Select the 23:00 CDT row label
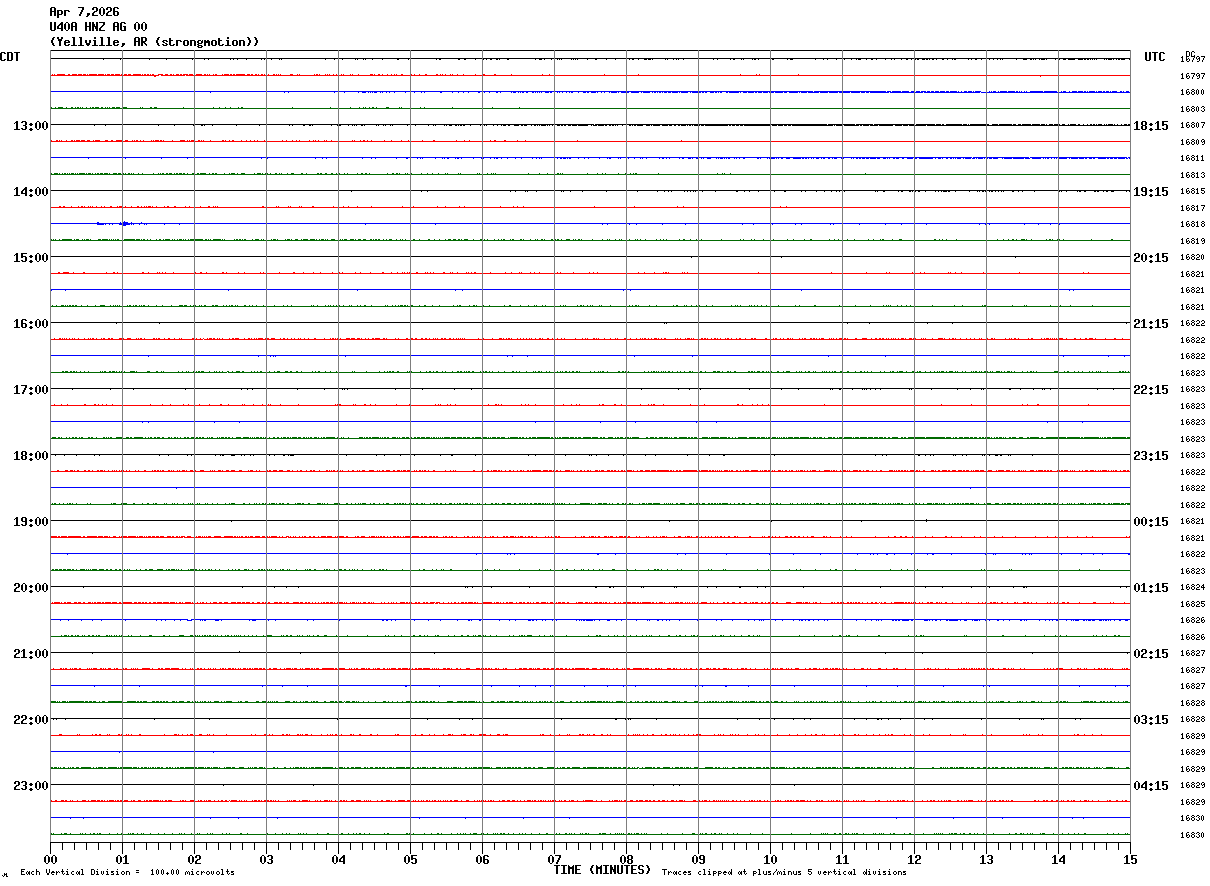The image size is (1210, 886). click(31, 786)
